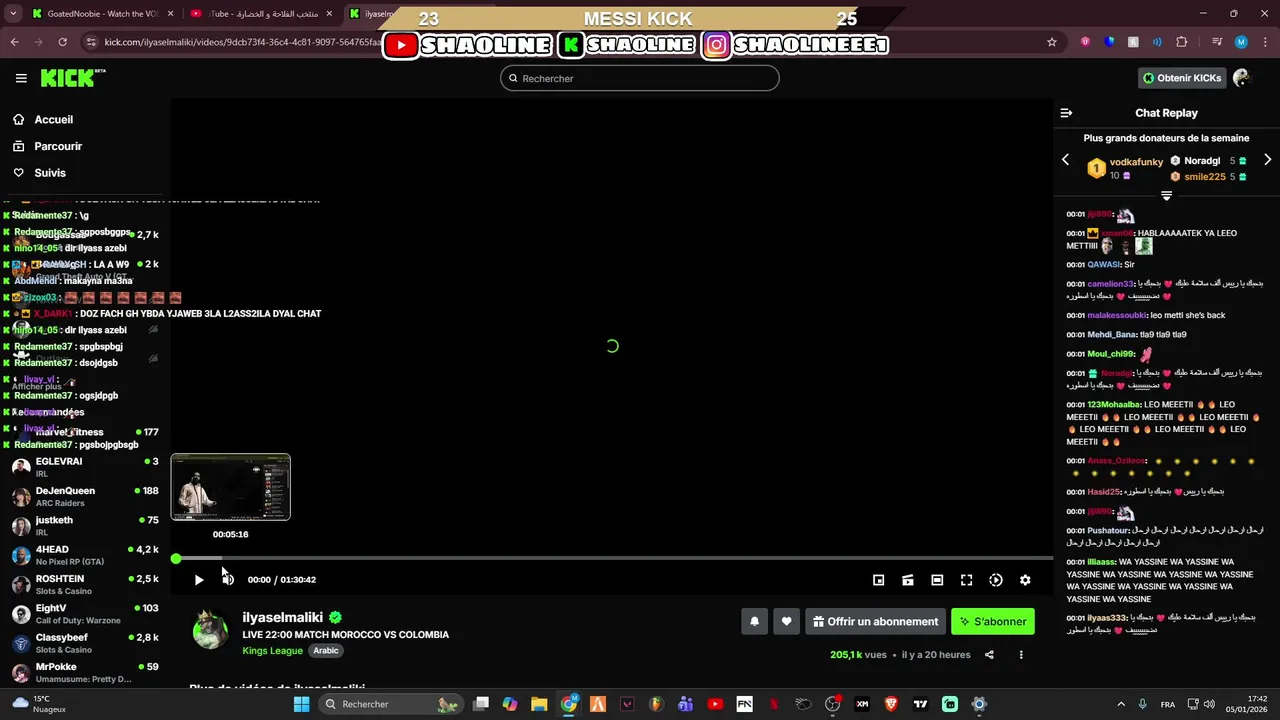The width and height of the screenshot is (1280, 720).
Task: Click the Arabic tag
Action: pyautogui.click(x=326, y=651)
